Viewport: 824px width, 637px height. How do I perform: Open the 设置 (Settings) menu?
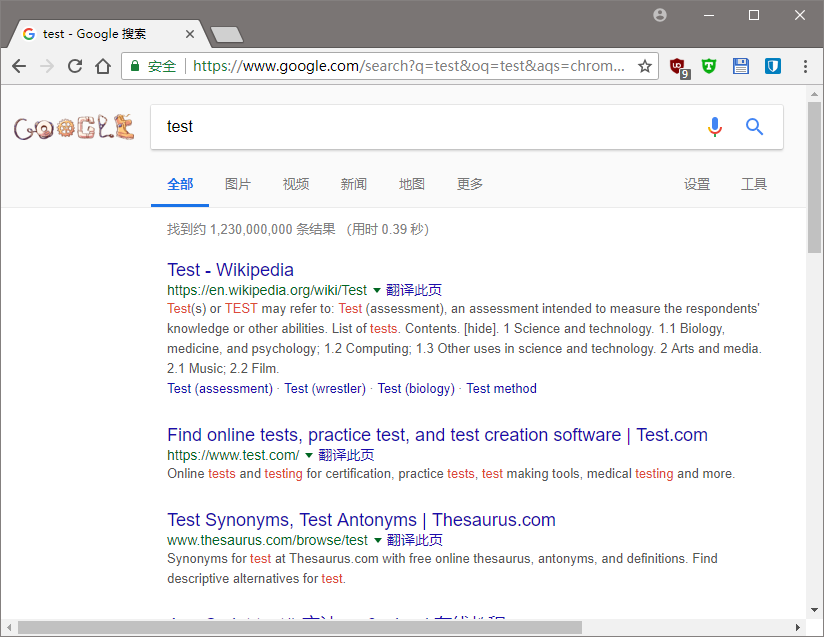click(x=697, y=184)
